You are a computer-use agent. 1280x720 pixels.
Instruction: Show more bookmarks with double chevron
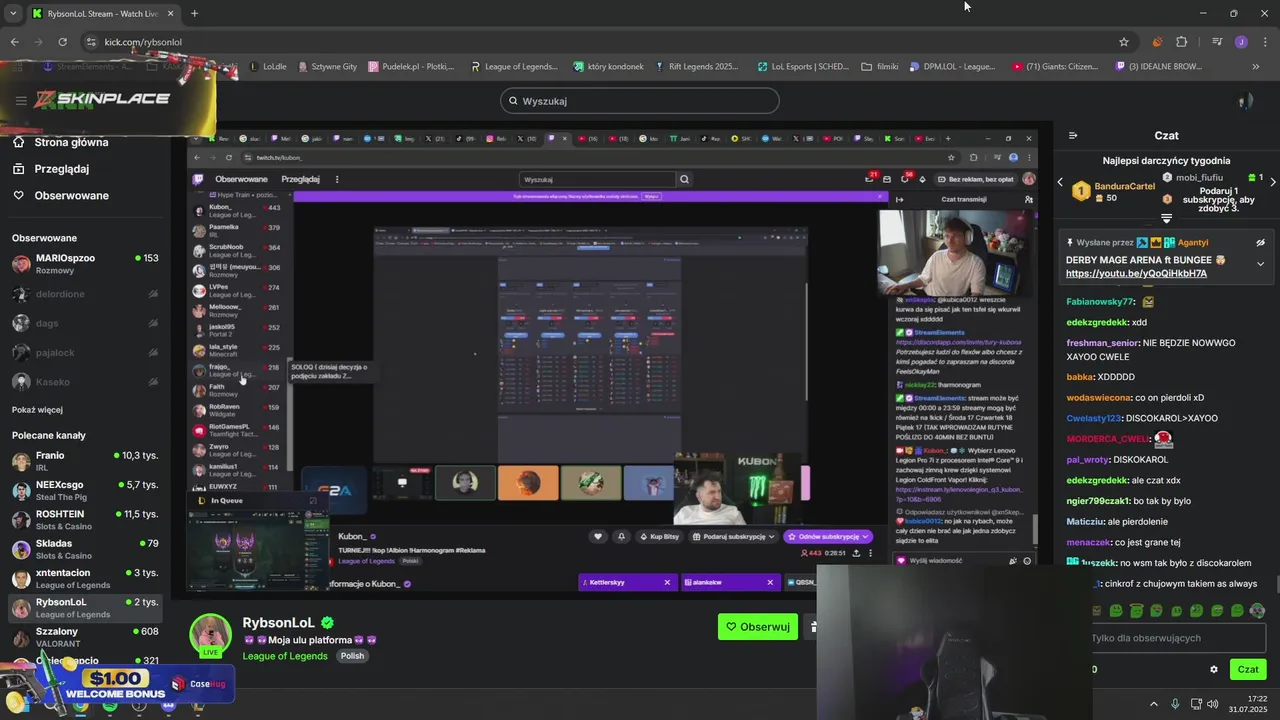click(1256, 67)
